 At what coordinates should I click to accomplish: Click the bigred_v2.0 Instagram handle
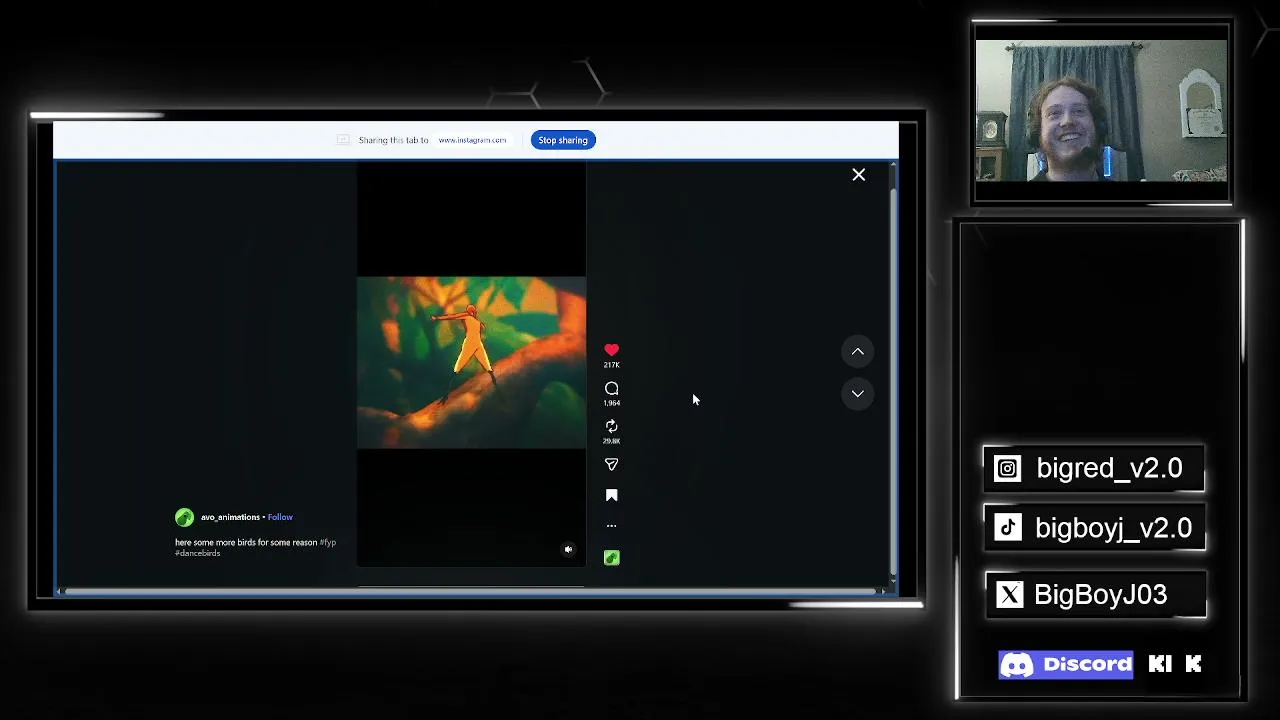[x=1109, y=468]
